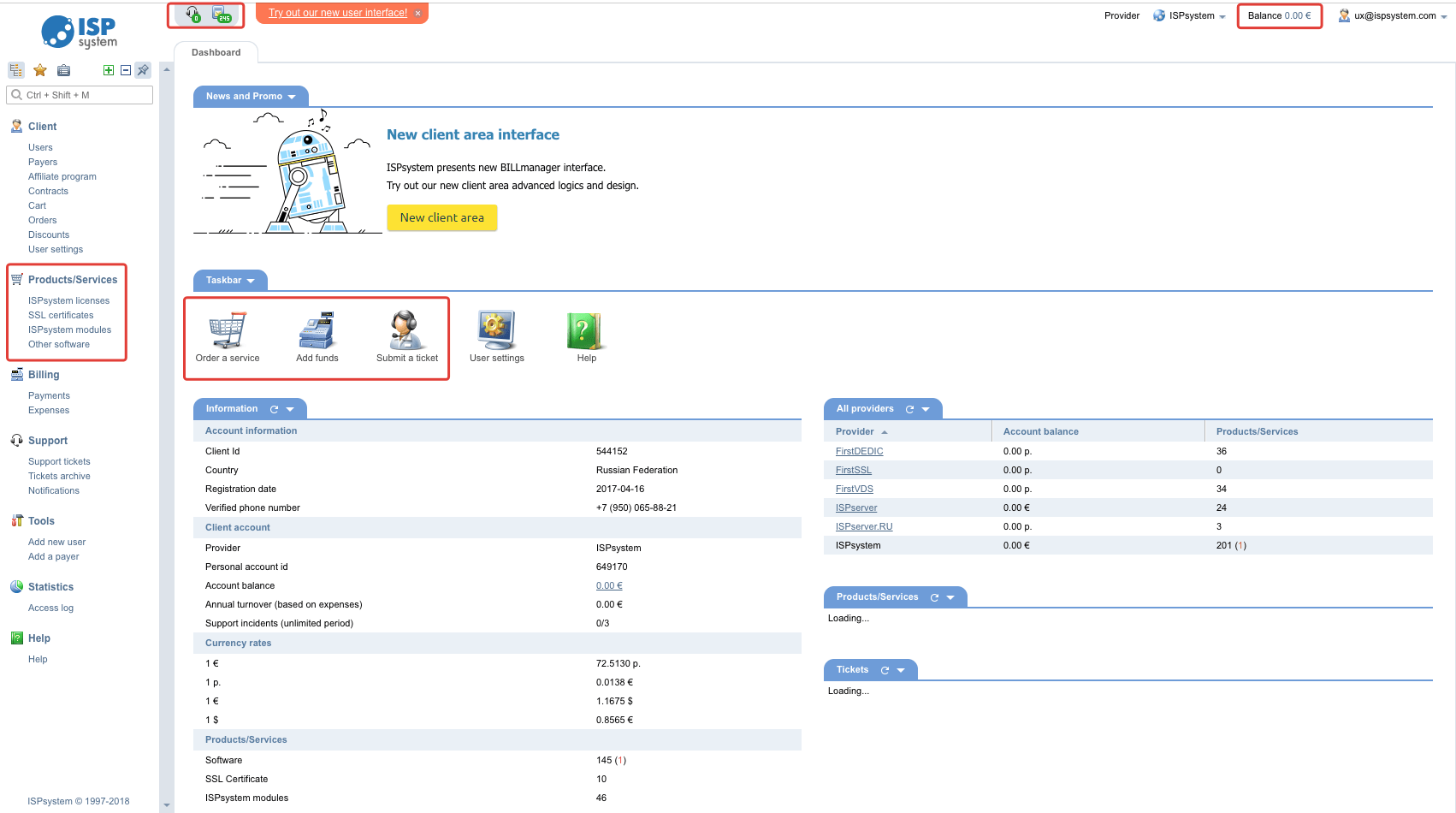Open Access log under Statistics

point(50,608)
